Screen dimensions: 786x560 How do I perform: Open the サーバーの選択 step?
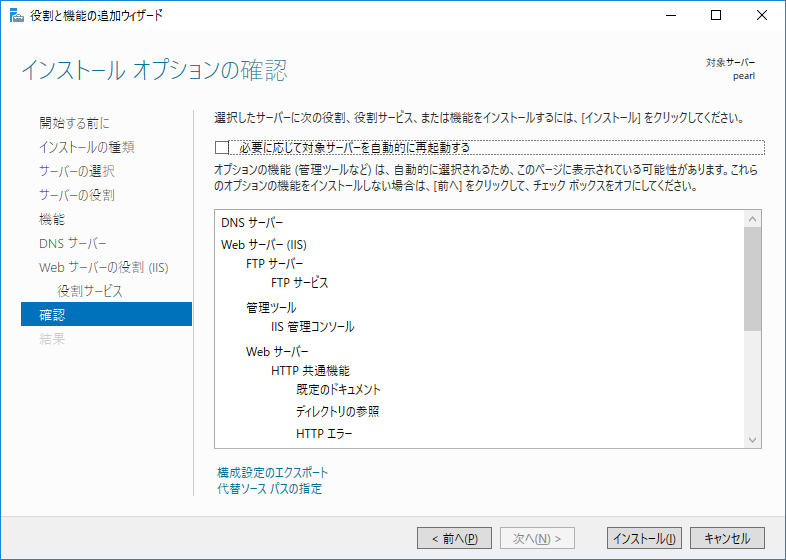[77, 171]
